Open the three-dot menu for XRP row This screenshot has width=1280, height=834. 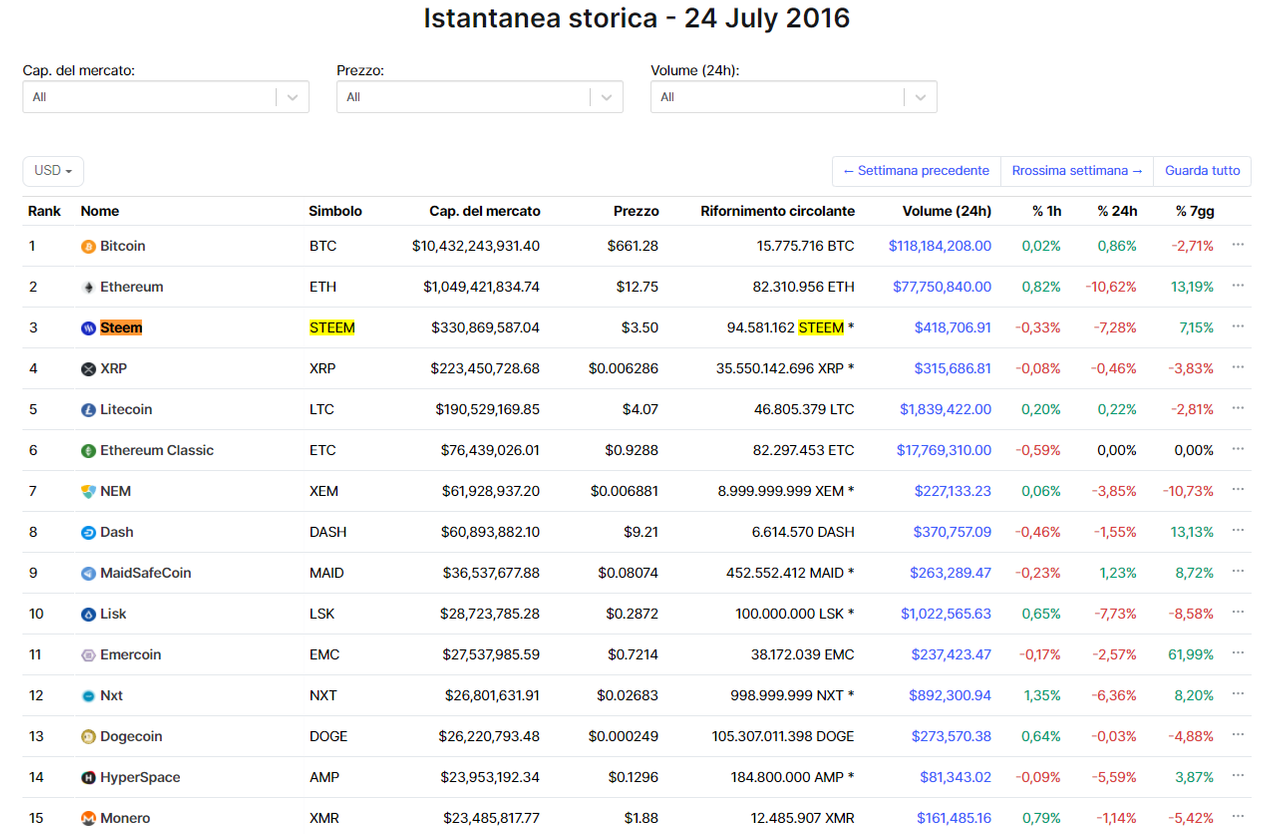click(1238, 367)
